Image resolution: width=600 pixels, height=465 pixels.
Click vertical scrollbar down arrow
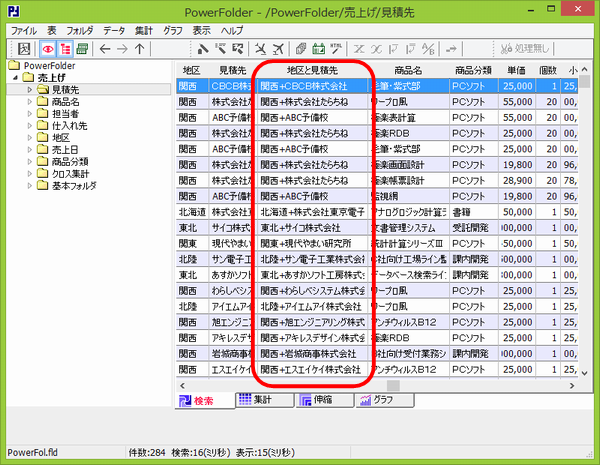coord(585,373)
